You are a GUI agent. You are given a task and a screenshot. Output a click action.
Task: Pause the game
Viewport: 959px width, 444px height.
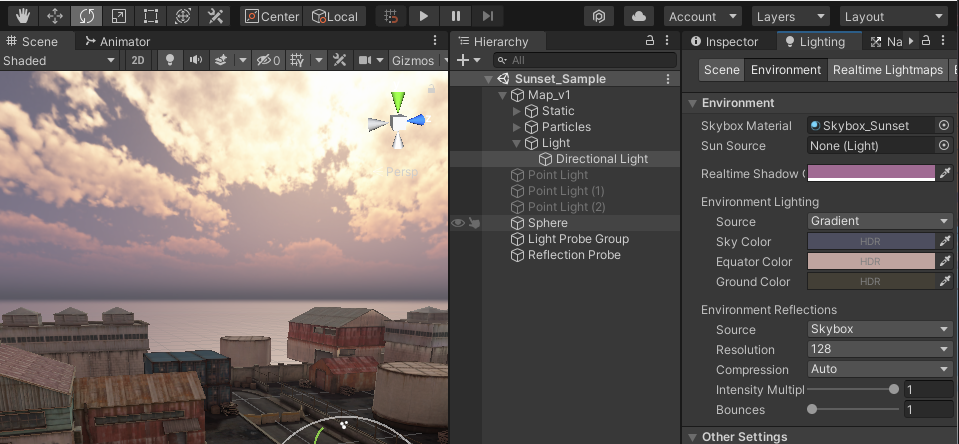(x=456, y=17)
